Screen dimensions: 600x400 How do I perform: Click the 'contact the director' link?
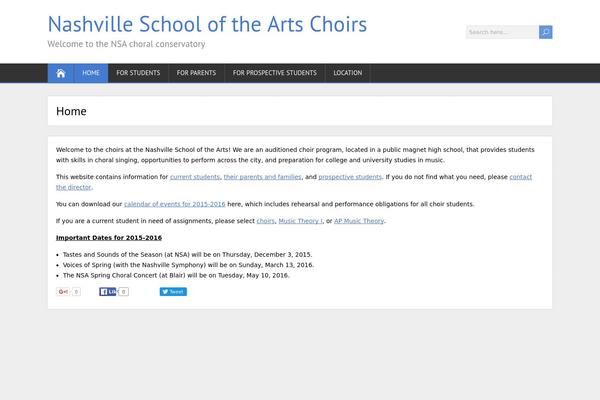pyautogui.click(x=520, y=177)
